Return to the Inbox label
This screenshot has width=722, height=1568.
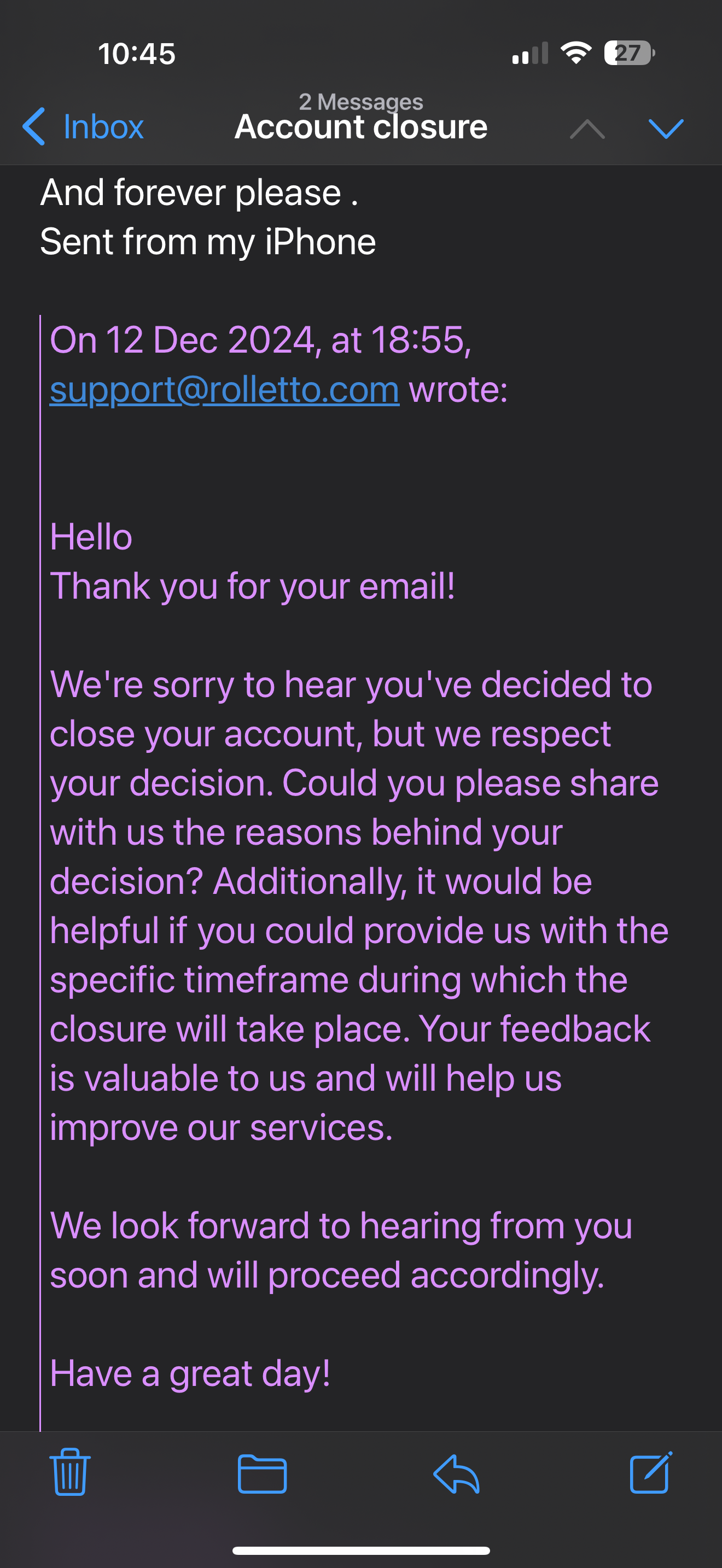pos(103,127)
